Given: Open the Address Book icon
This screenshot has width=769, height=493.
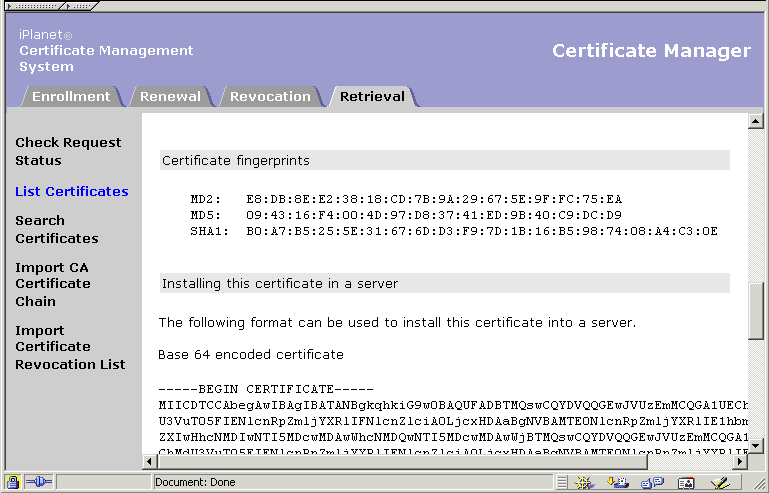Looking at the screenshot, I should (686, 483).
